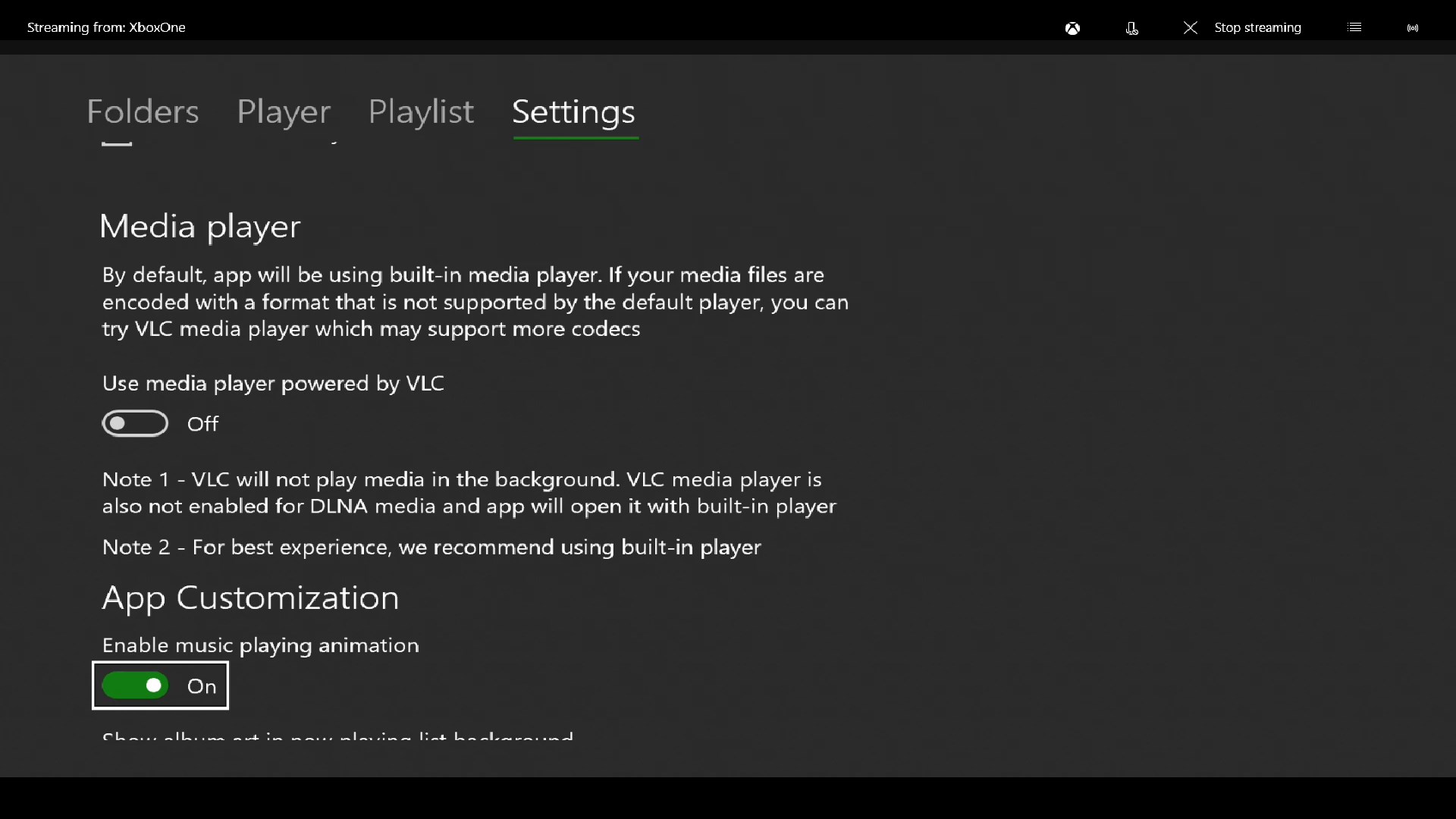
Task: Select the Settings tab
Action: (x=574, y=111)
